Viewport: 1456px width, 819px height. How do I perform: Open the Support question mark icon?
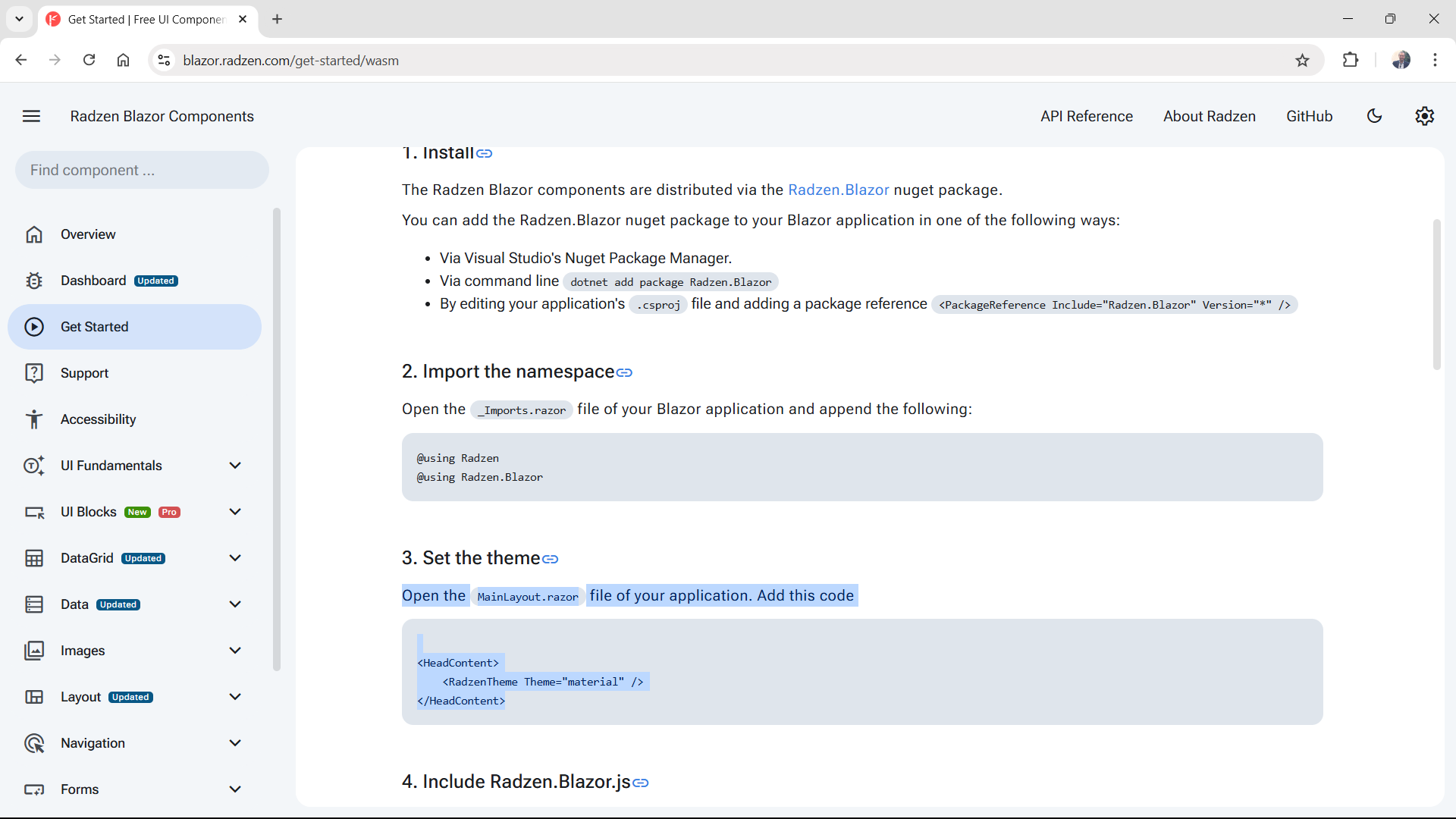(34, 372)
